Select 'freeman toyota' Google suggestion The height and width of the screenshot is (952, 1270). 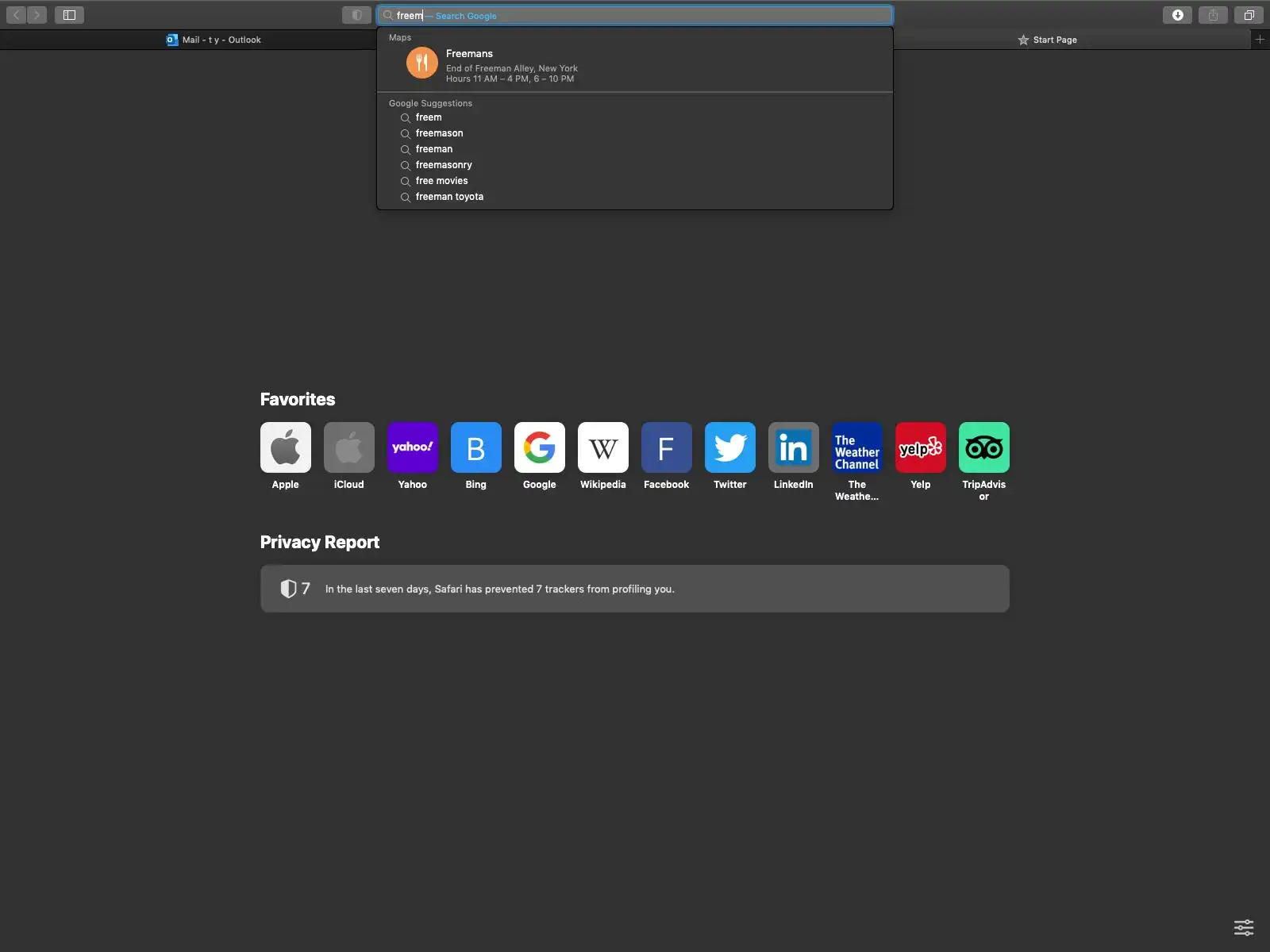(635, 197)
